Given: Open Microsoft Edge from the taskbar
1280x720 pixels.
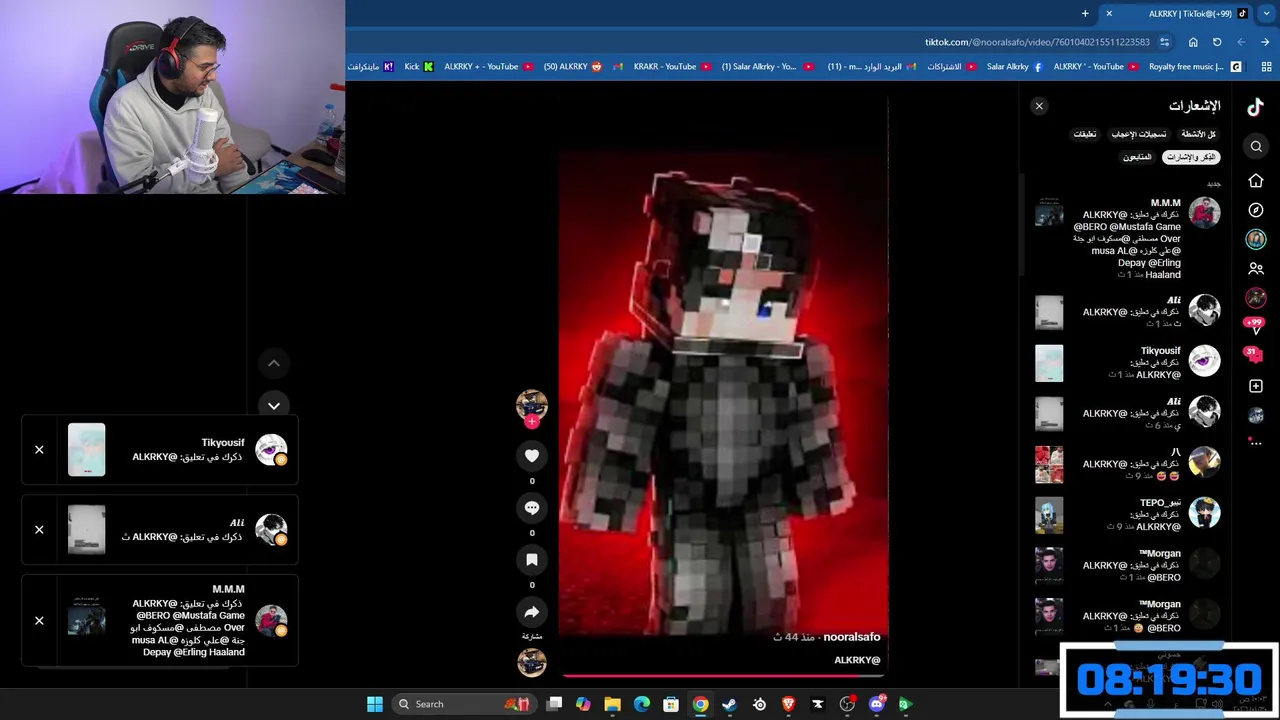Looking at the screenshot, I should [x=642, y=704].
